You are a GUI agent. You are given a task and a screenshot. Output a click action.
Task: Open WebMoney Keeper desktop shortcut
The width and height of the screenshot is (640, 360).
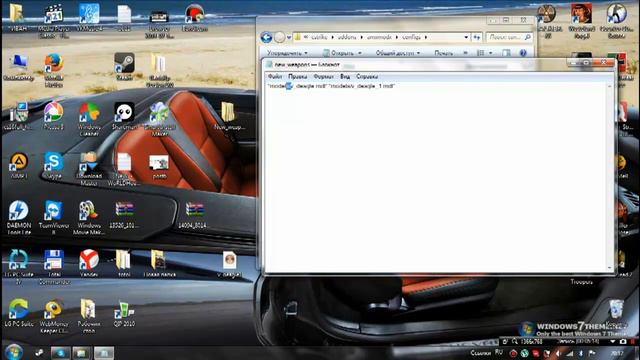tap(53, 316)
